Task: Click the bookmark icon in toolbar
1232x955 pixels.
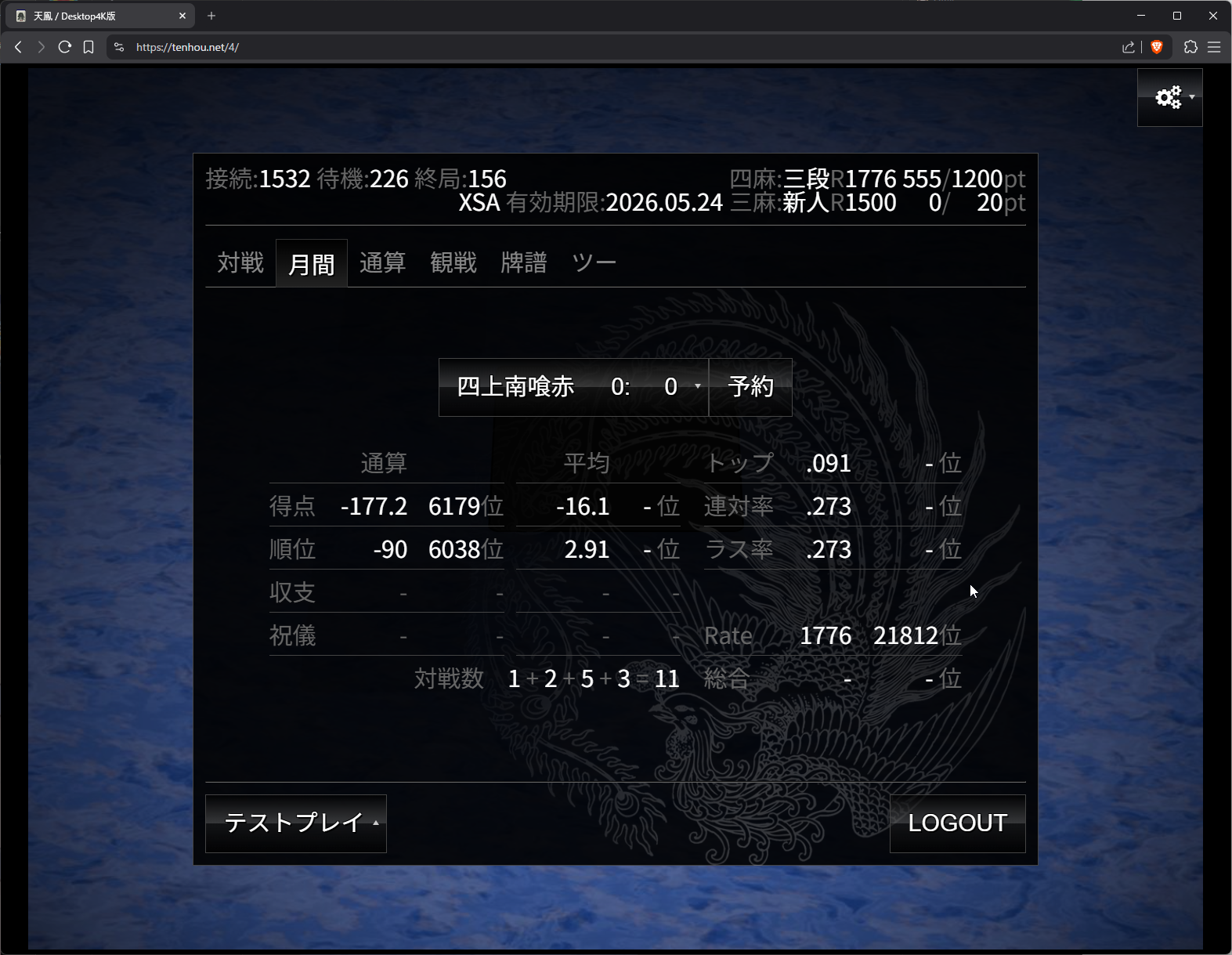Action: coord(89,47)
